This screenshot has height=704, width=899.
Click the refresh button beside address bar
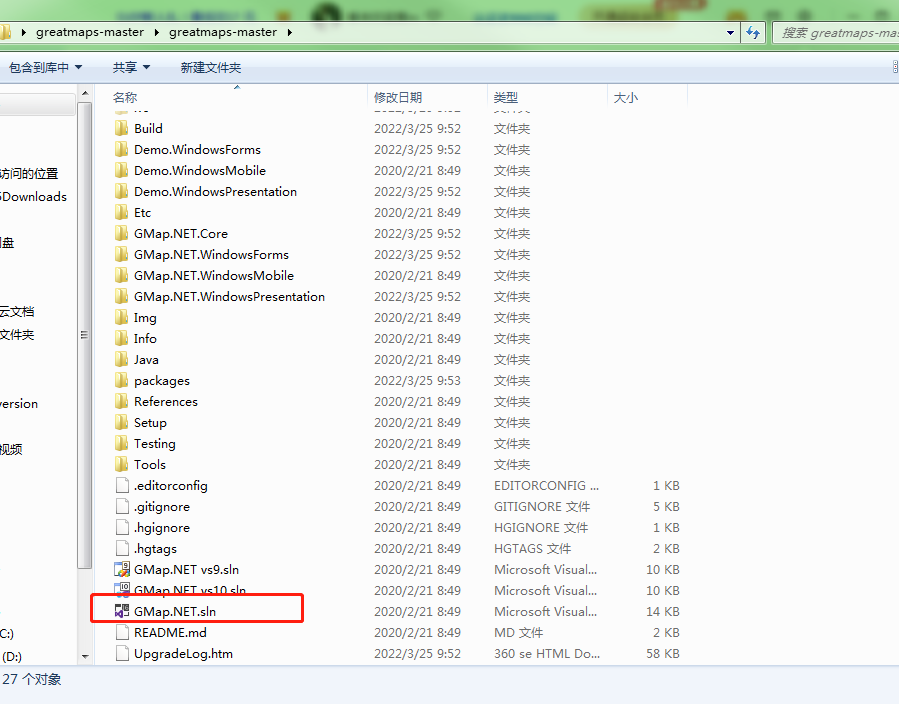[753, 33]
